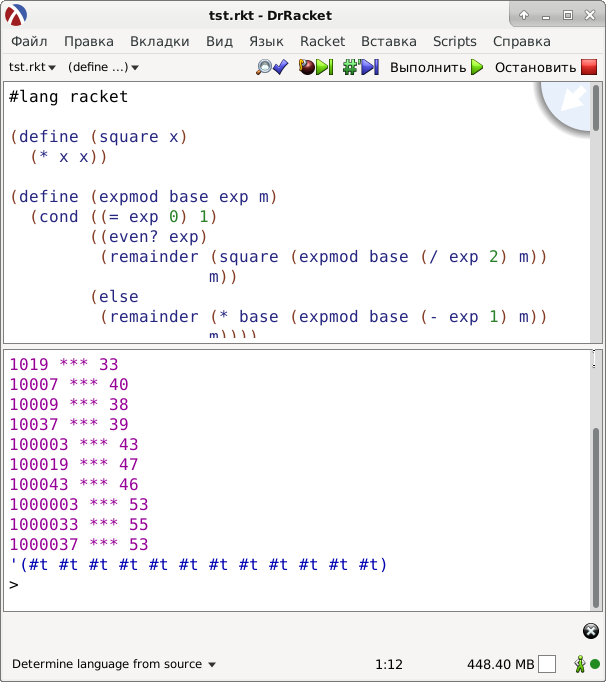Open the Правка menu

[x=89, y=41]
